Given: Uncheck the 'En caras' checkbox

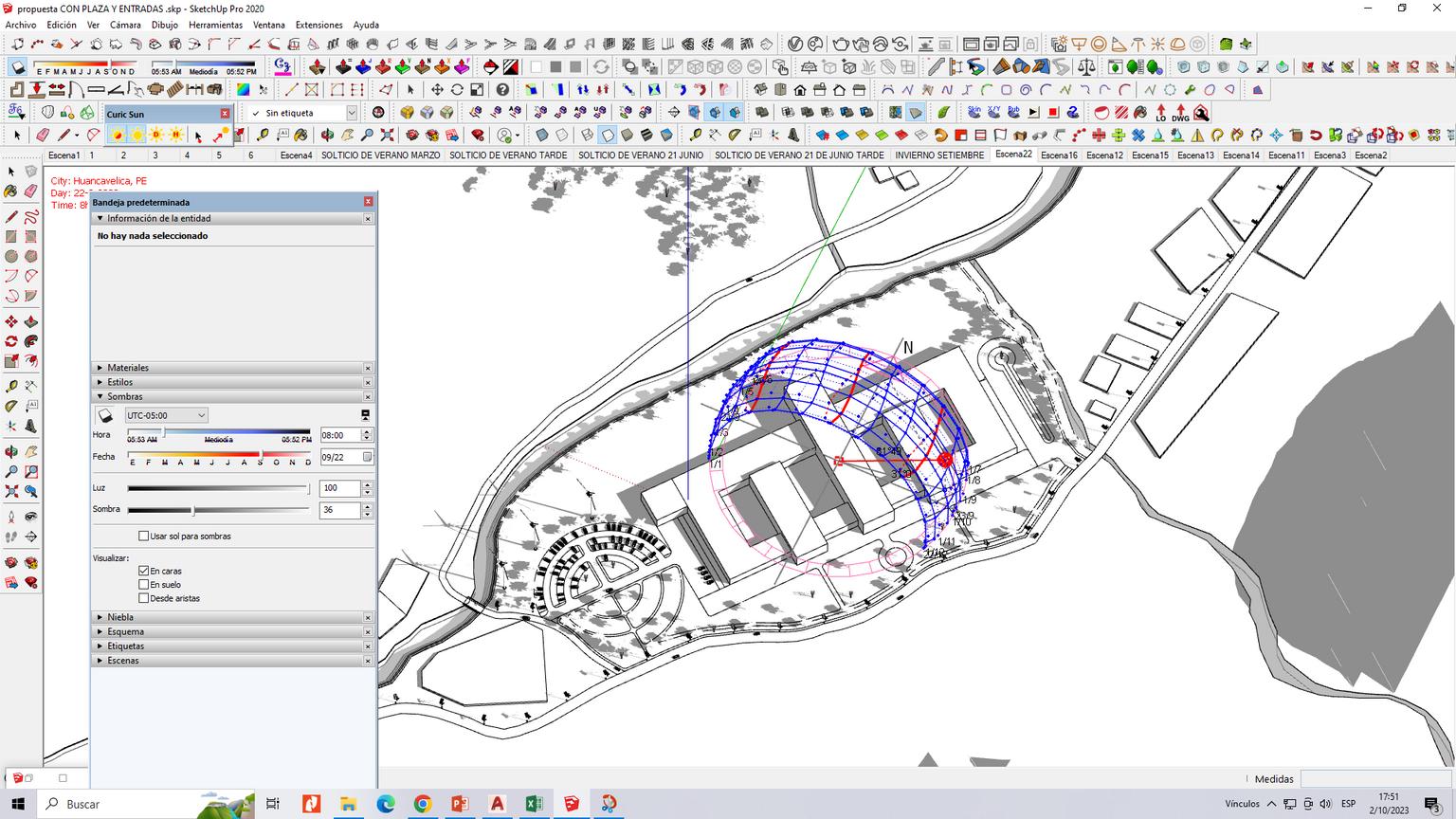Looking at the screenshot, I should tap(144, 571).
